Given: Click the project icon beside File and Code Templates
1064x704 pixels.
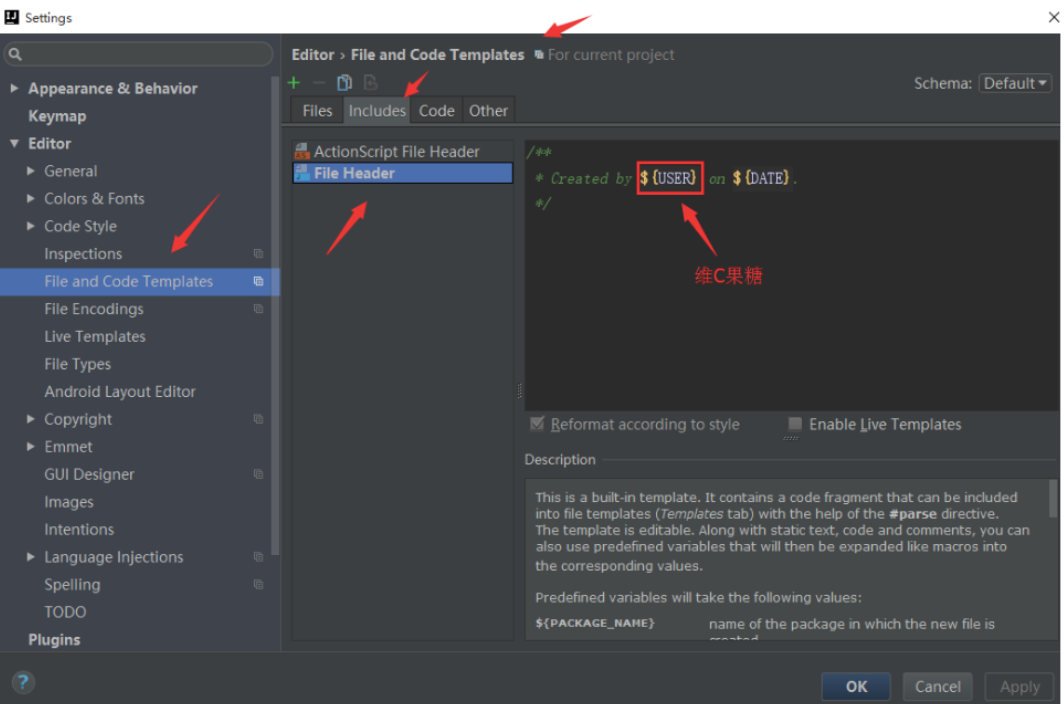Looking at the screenshot, I should click(x=259, y=281).
